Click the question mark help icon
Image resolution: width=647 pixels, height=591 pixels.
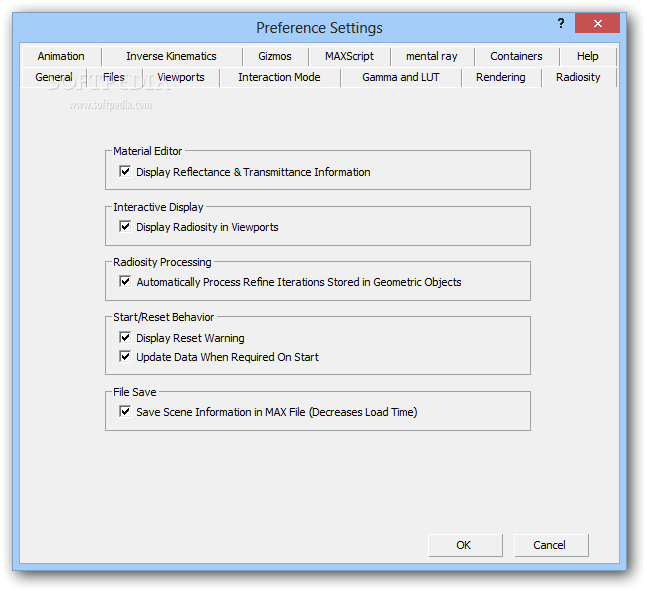561,24
